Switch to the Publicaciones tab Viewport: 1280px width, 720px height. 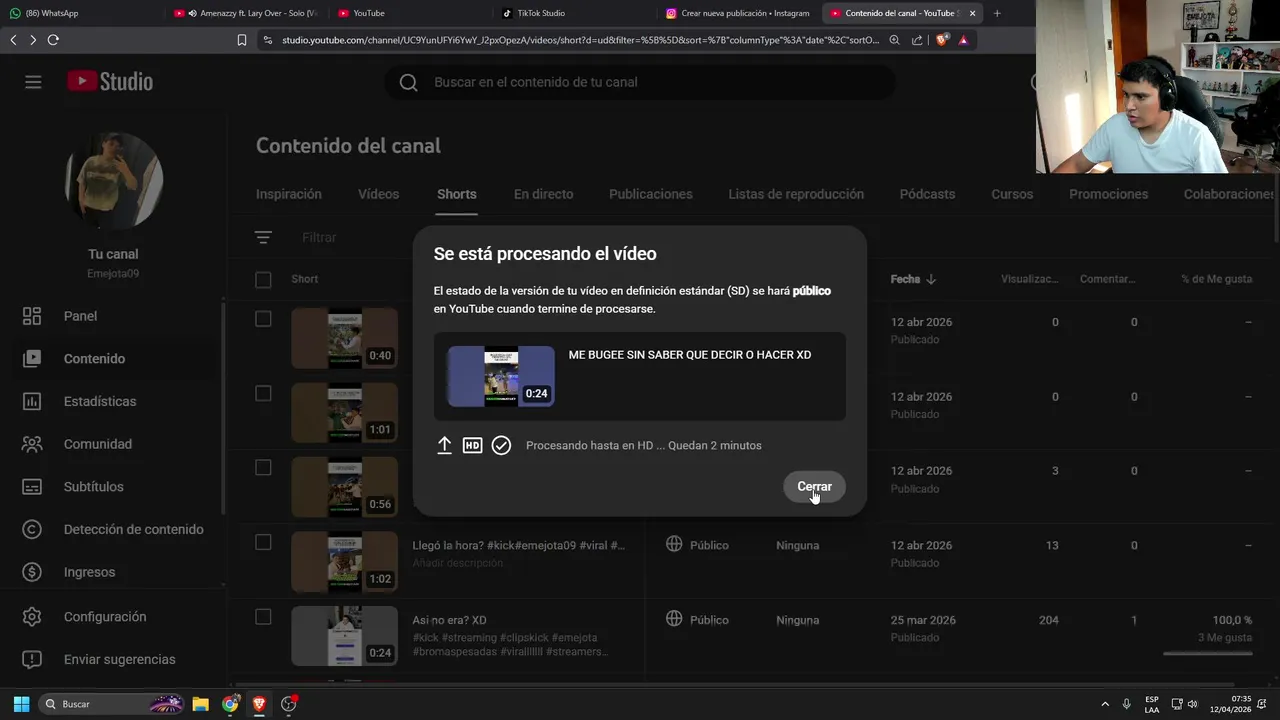[x=651, y=194]
